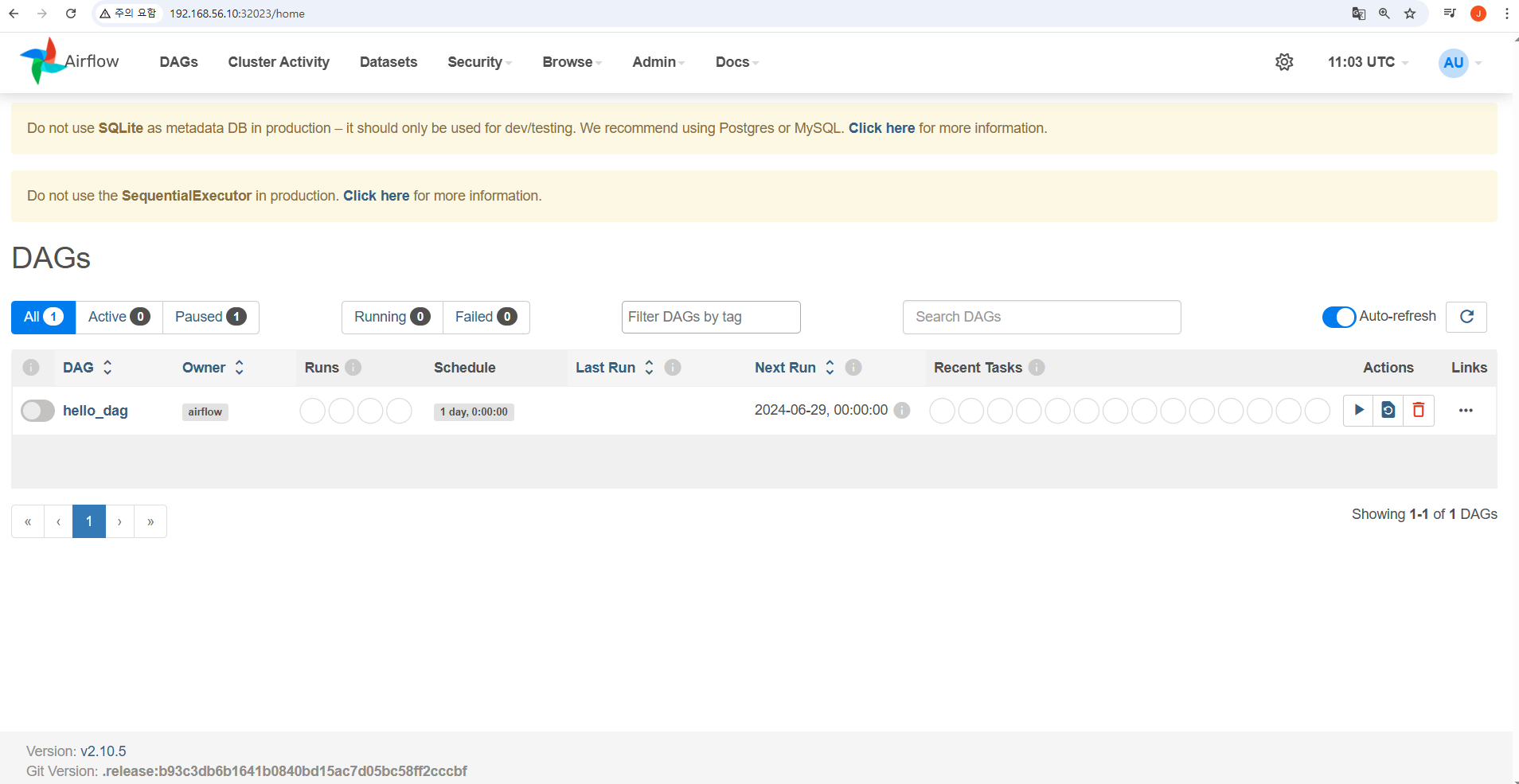Image resolution: width=1519 pixels, height=784 pixels.
Task: Click the info icon beside Last Run header
Action: (x=673, y=367)
